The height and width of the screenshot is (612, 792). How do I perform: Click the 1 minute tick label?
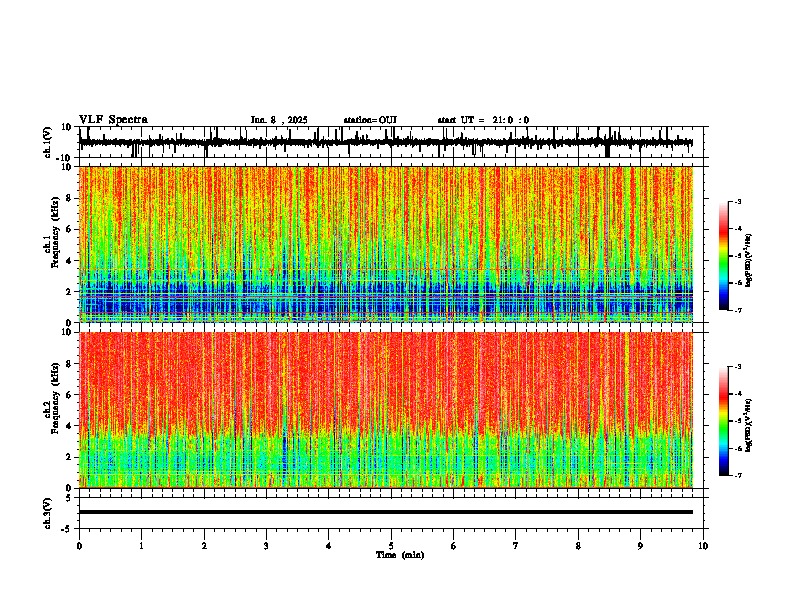point(141,546)
